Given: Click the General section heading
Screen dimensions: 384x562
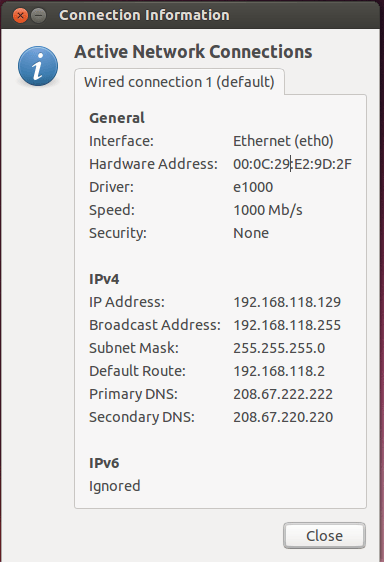Looking at the screenshot, I should 117,118.
